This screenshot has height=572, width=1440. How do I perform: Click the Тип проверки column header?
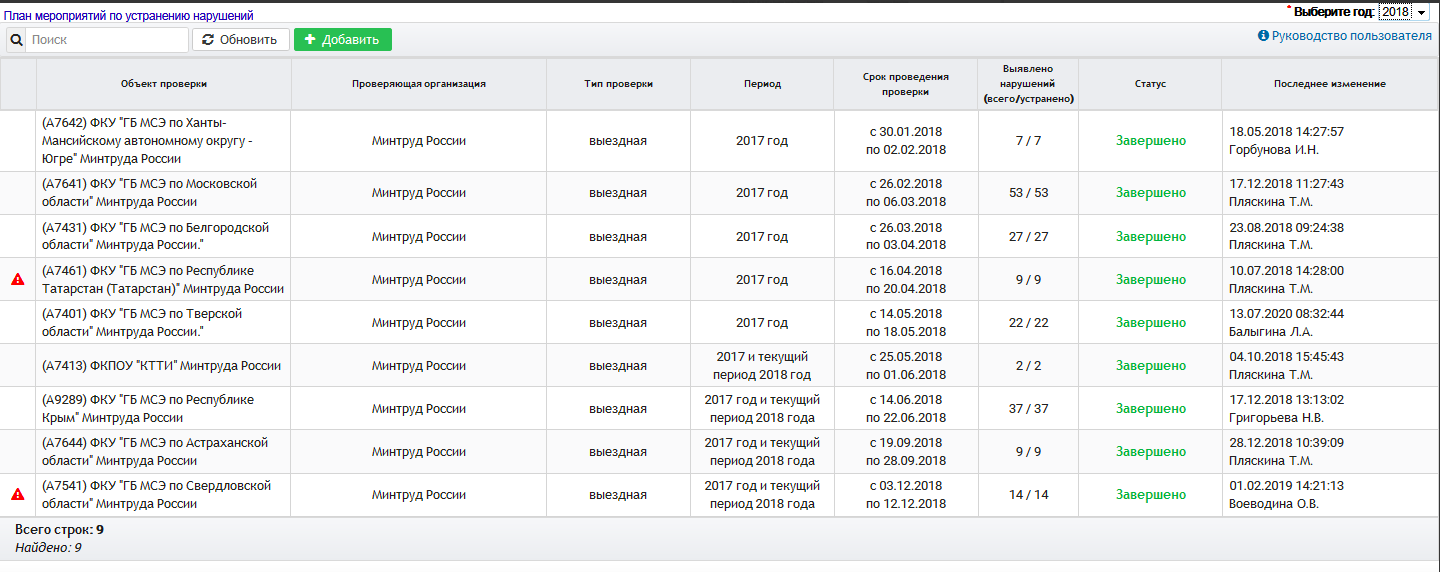click(x=618, y=84)
